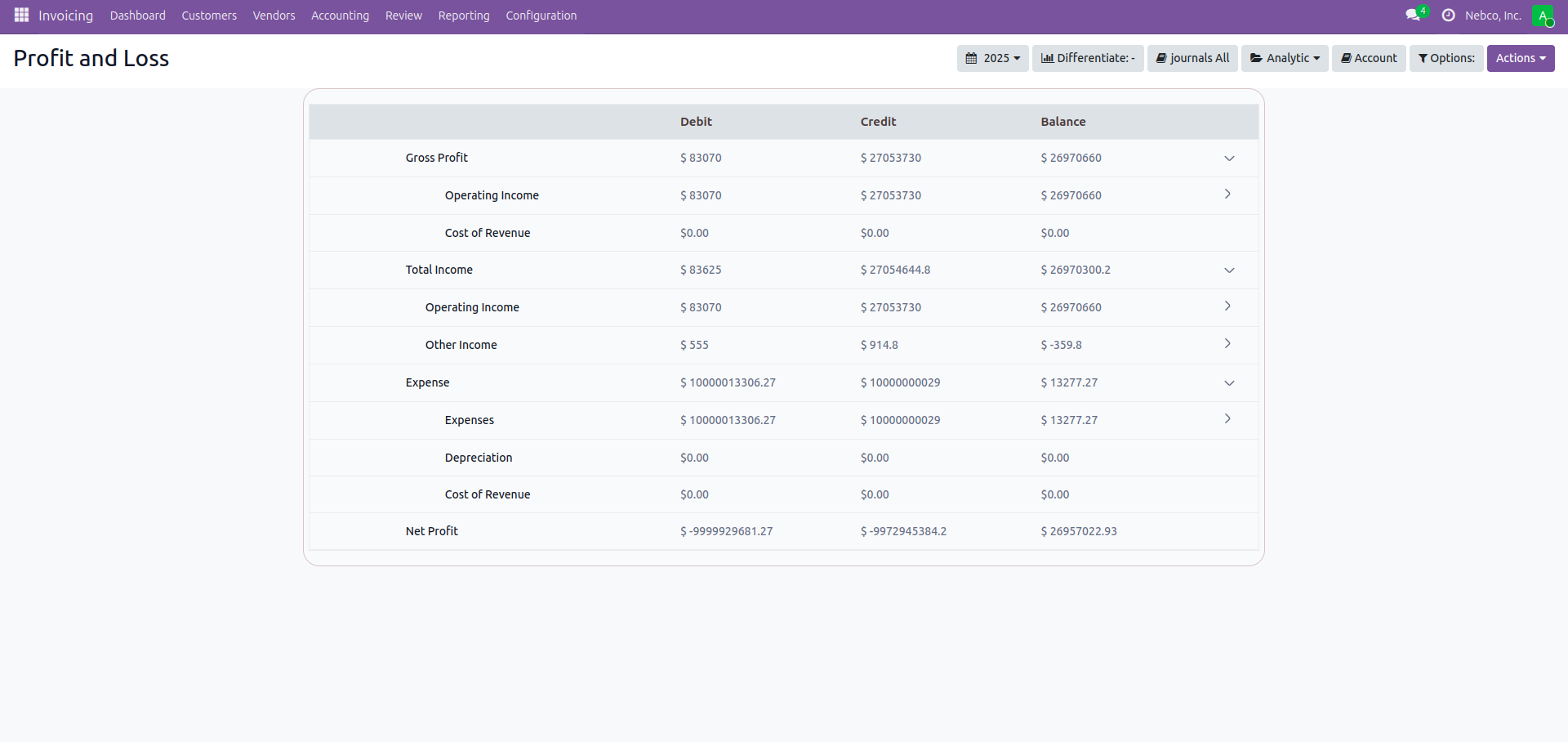The image size is (1568, 742).
Task: Click the user avatar icon
Action: pos(1542,16)
